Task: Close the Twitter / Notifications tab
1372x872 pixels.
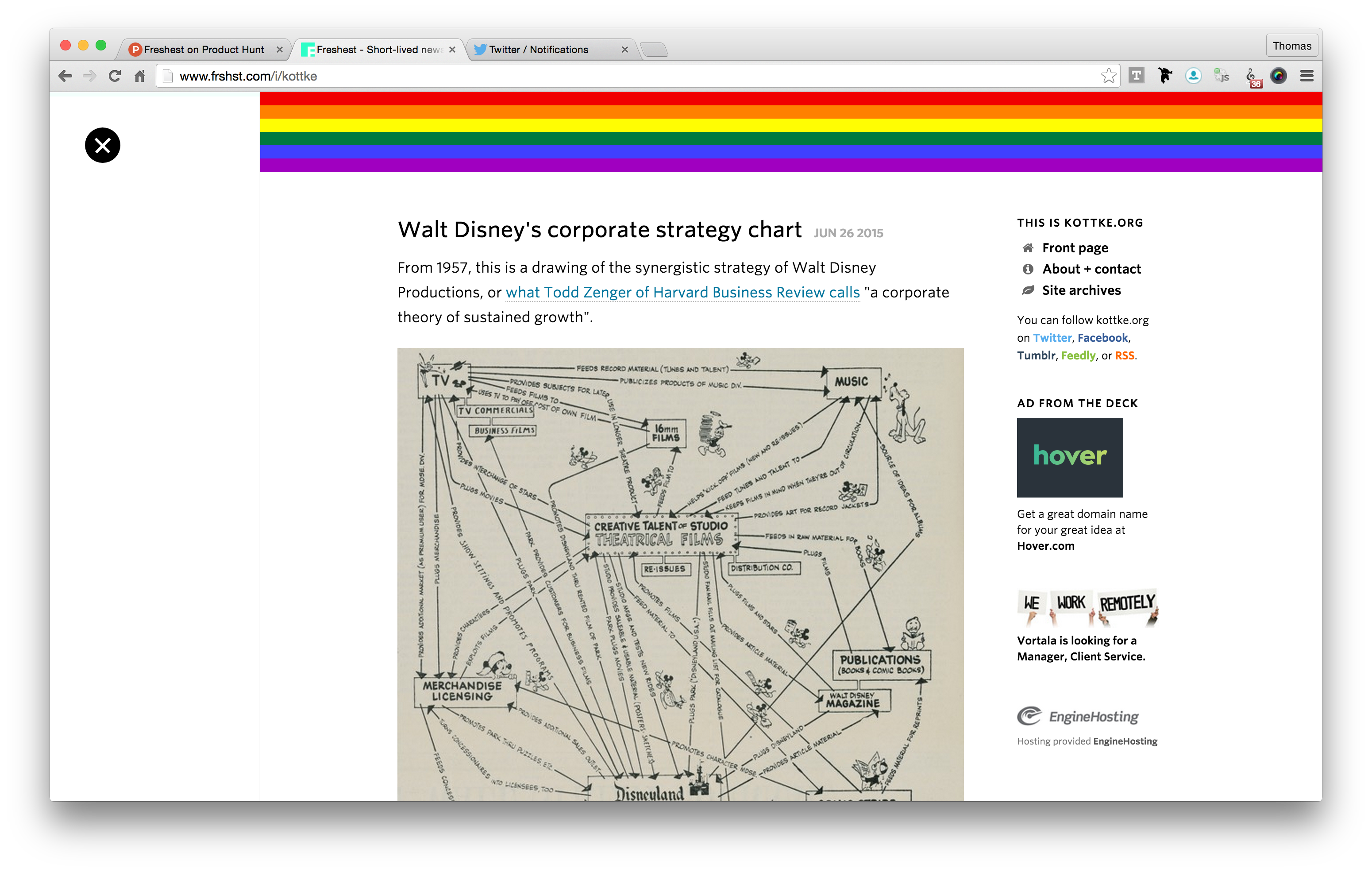Action: coord(624,50)
